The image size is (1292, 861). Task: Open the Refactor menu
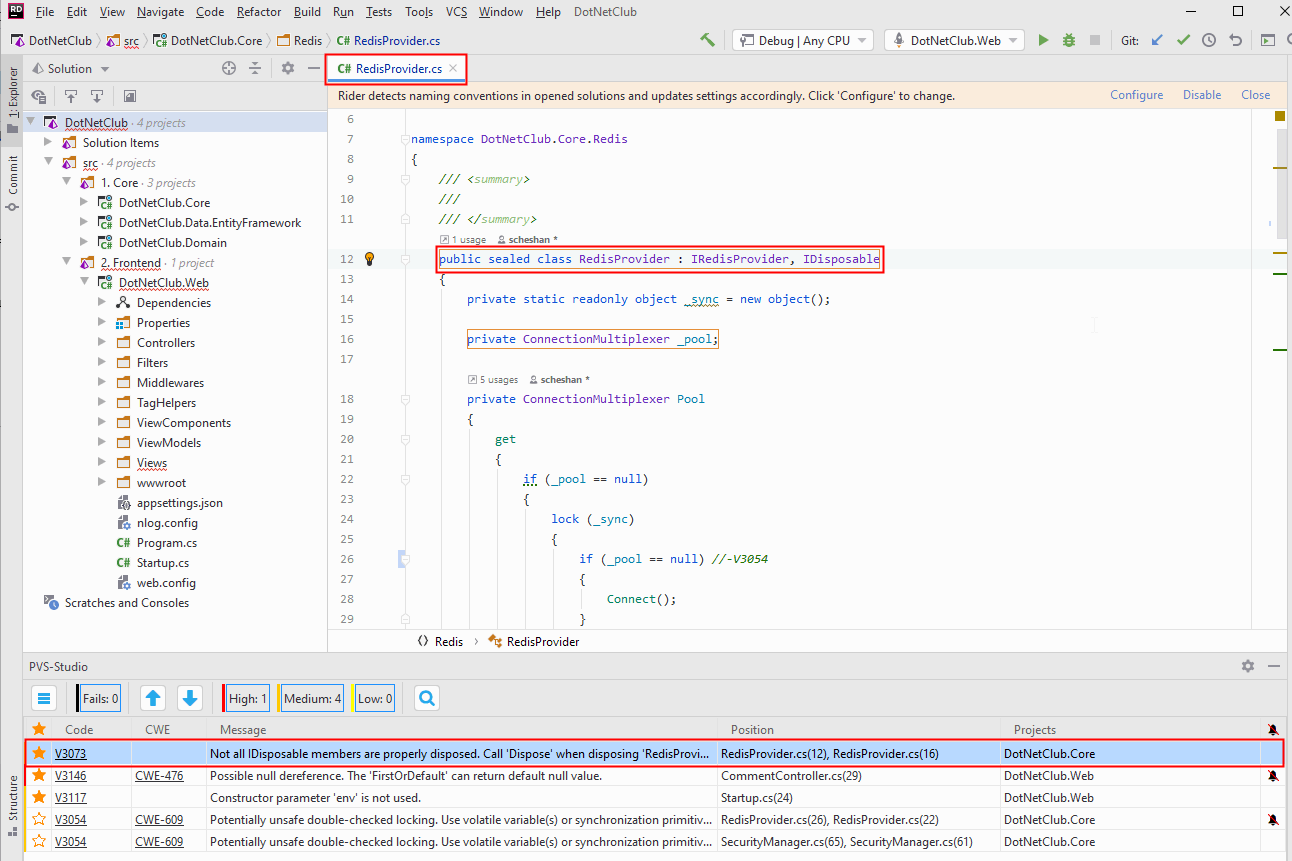(x=259, y=12)
